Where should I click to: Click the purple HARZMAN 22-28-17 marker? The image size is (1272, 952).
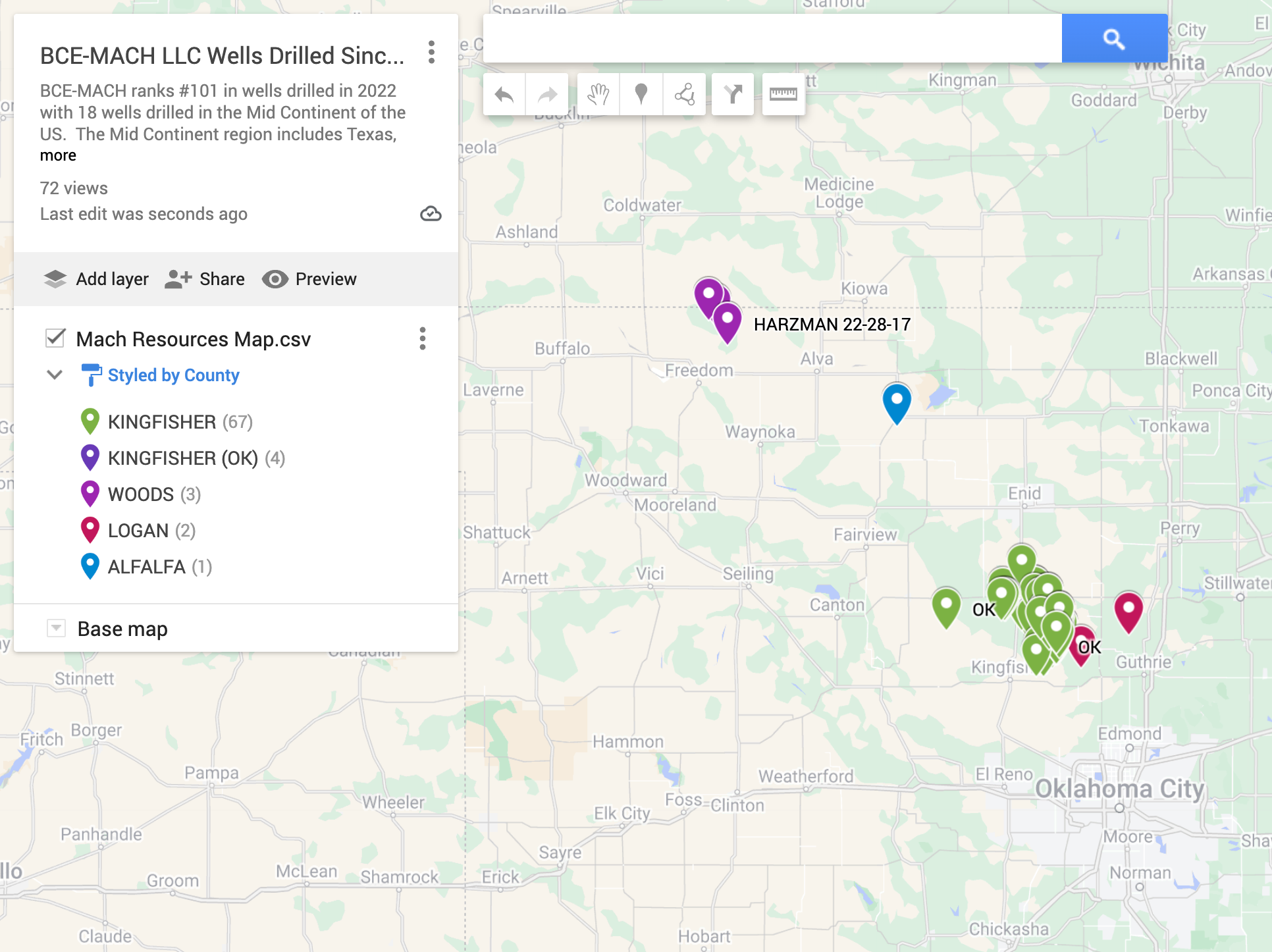728,323
